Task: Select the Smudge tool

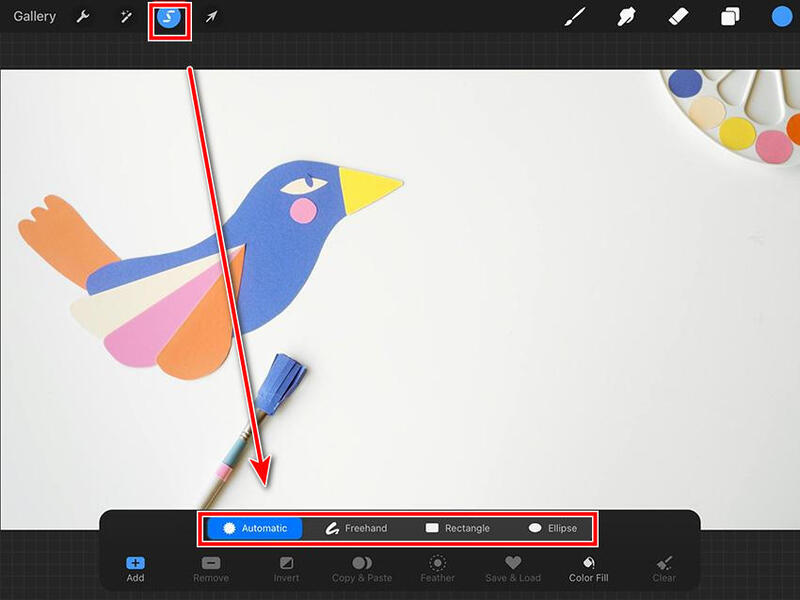Action: coord(626,17)
